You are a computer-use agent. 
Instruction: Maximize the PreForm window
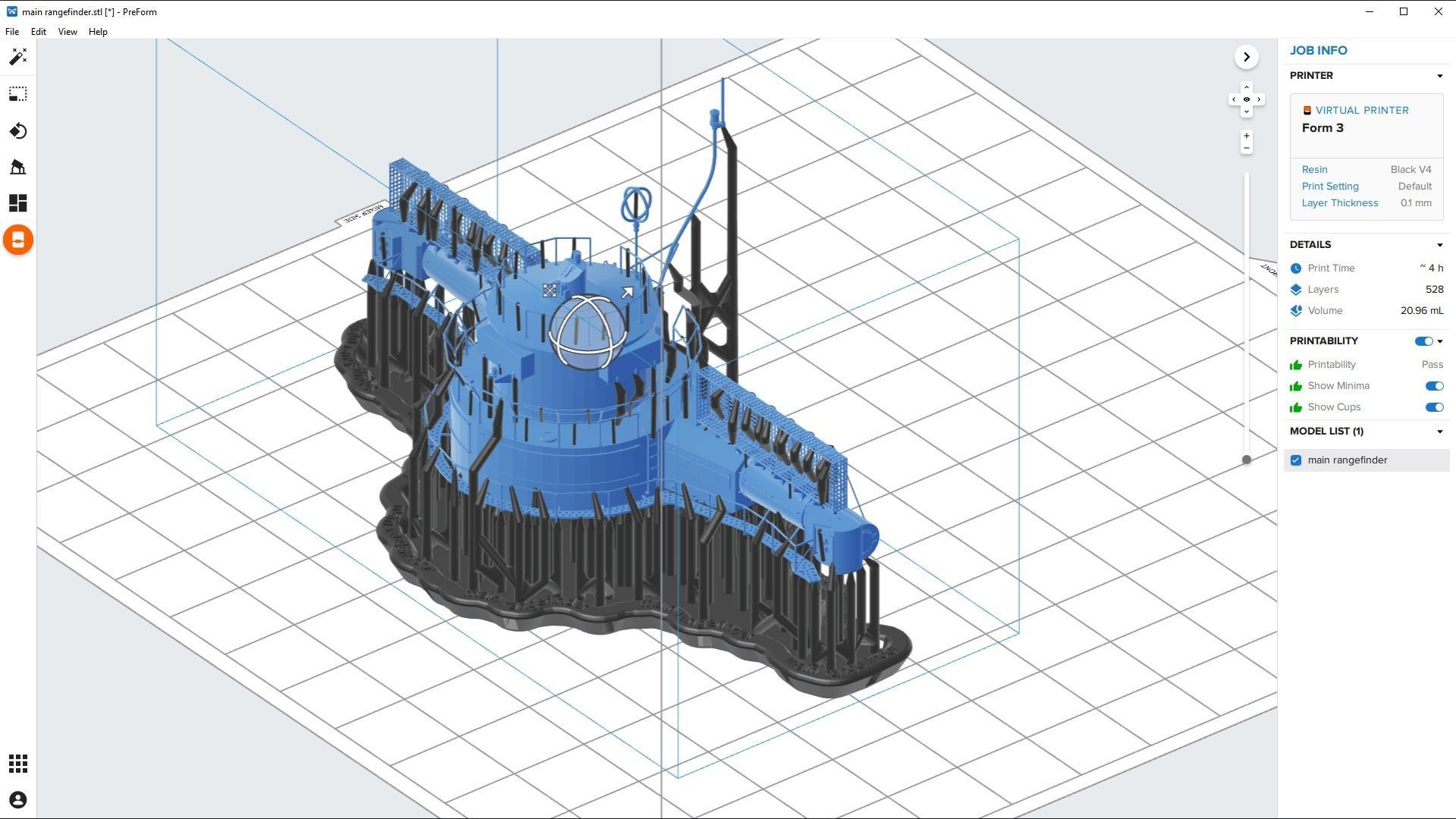coord(1404,11)
